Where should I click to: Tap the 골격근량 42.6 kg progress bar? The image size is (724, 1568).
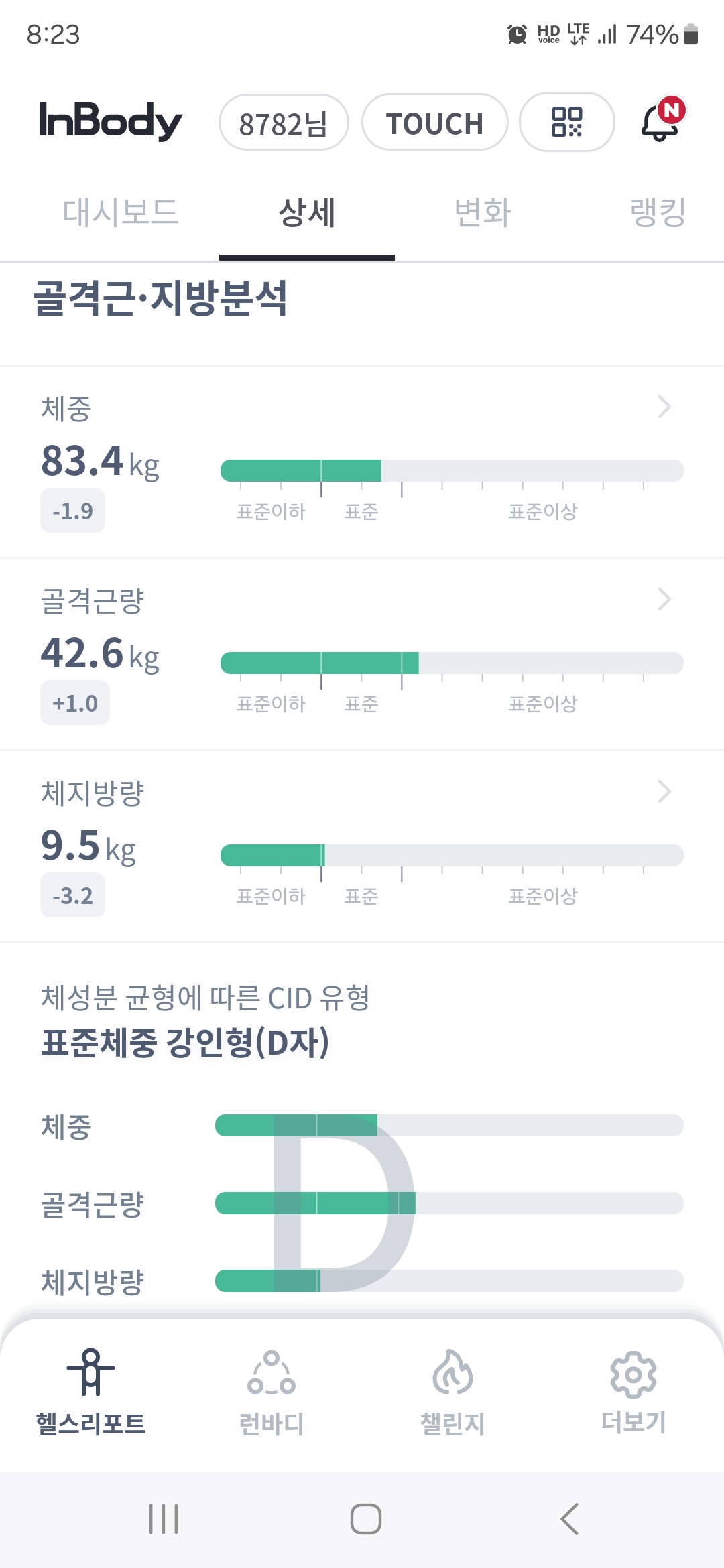(x=452, y=663)
